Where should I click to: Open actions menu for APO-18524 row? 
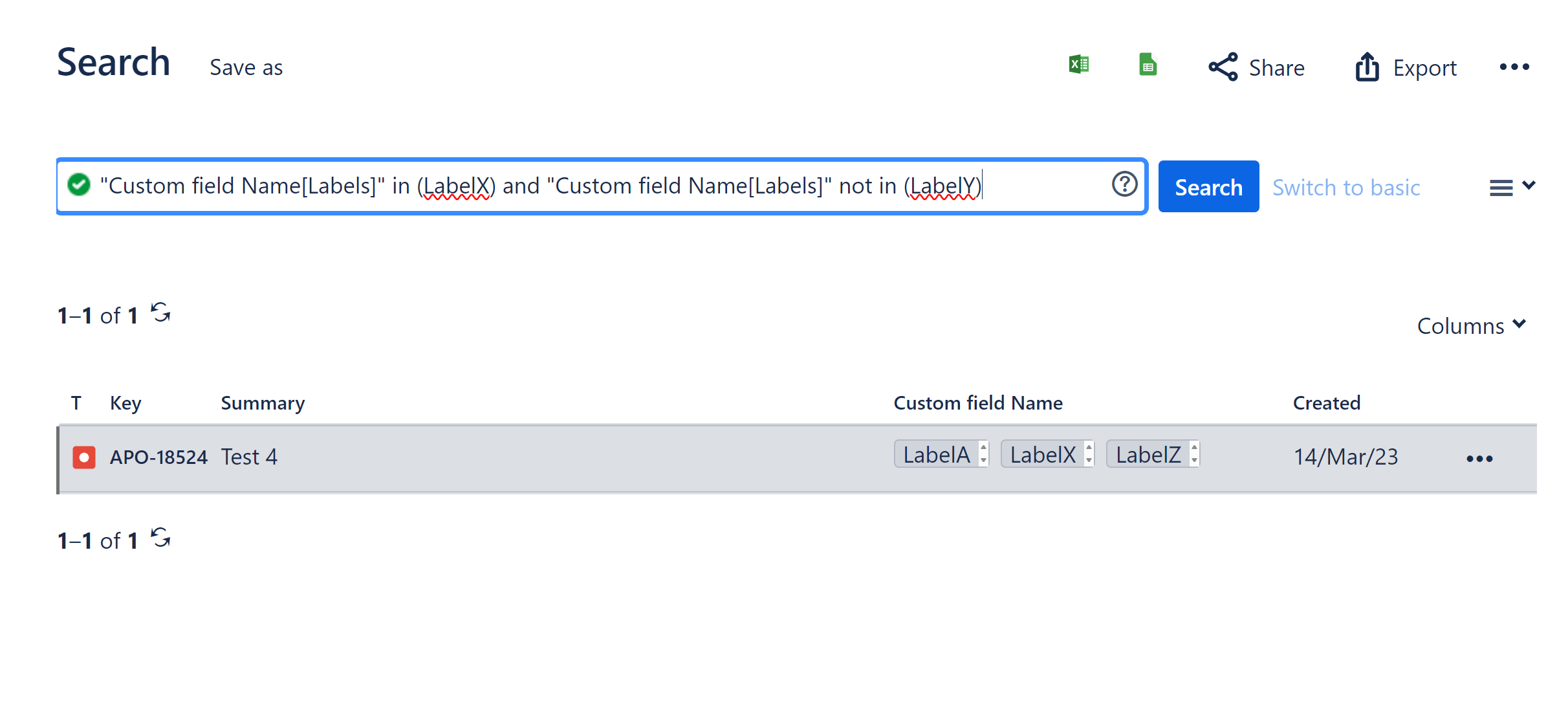pyautogui.click(x=1479, y=459)
